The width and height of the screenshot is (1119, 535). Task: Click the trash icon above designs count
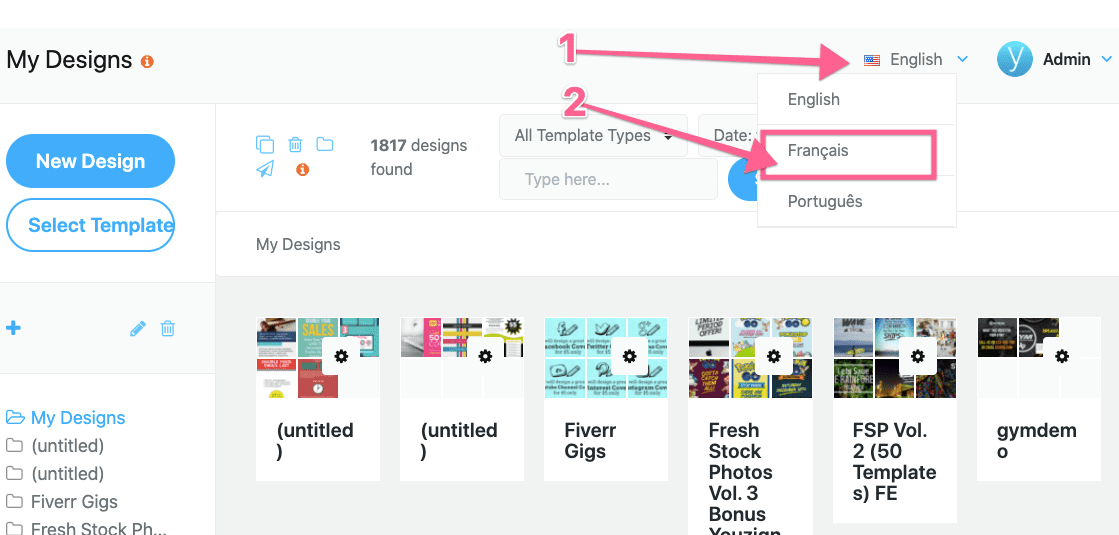(x=295, y=144)
